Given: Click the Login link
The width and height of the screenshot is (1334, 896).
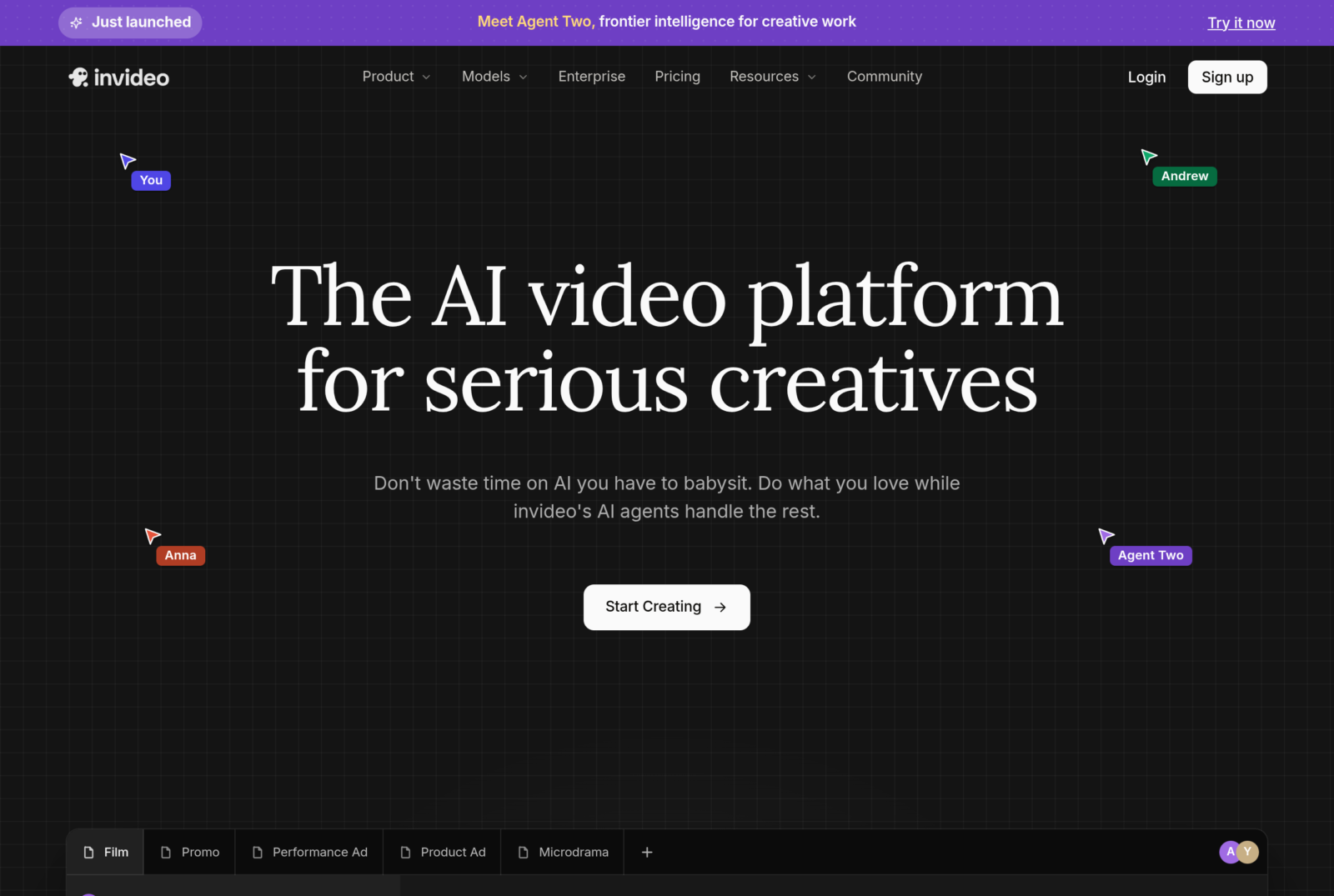Looking at the screenshot, I should click(1147, 78).
